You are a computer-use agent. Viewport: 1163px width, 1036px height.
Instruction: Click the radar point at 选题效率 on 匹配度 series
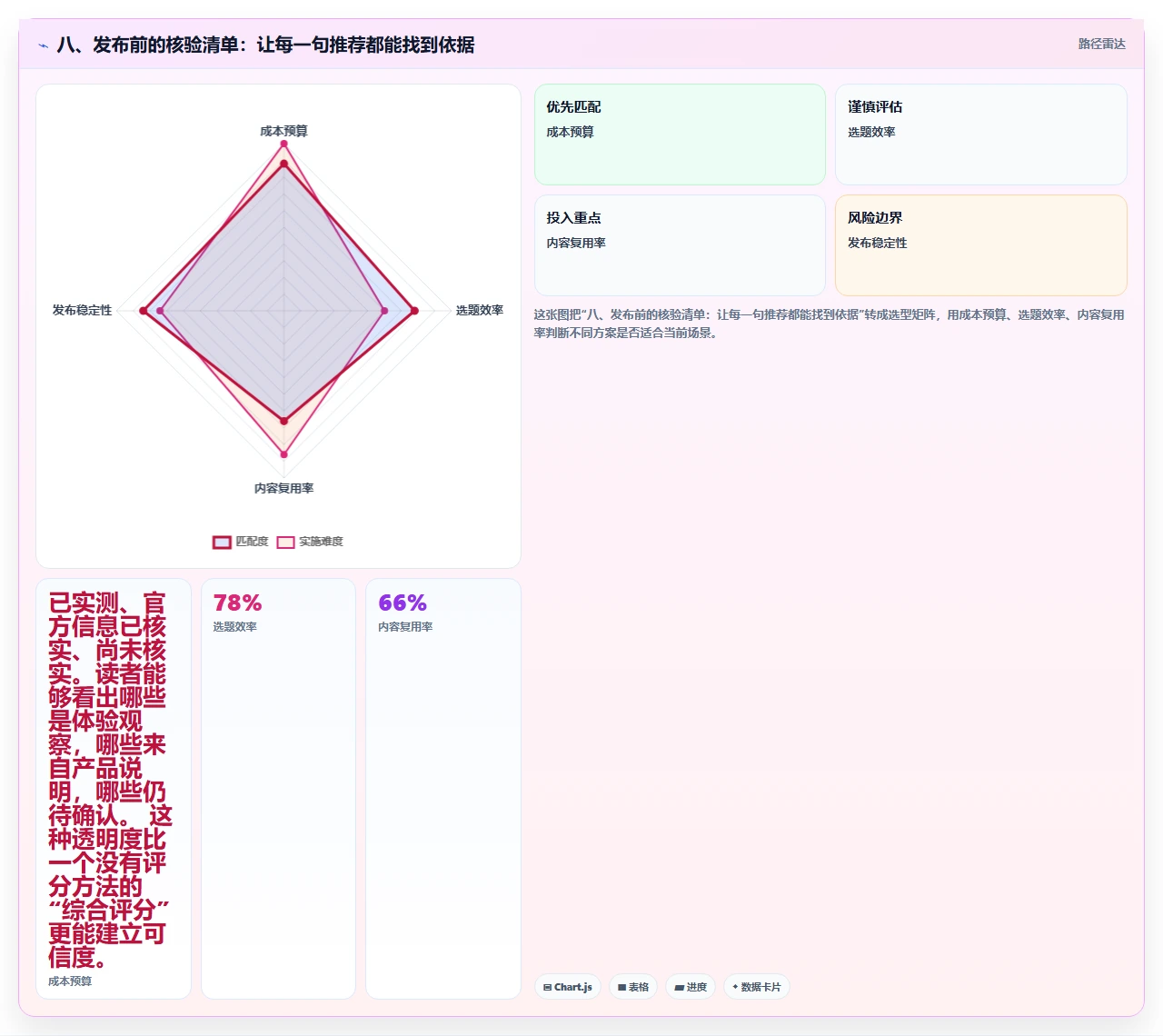click(x=414, y=311)
